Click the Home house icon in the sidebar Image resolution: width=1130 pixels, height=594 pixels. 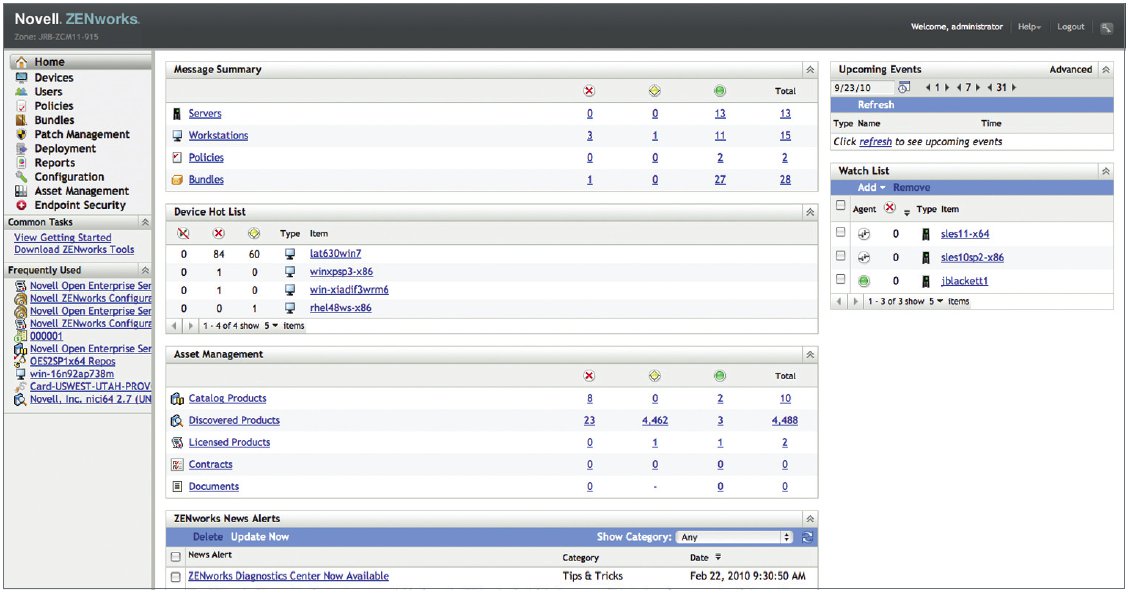22,63
